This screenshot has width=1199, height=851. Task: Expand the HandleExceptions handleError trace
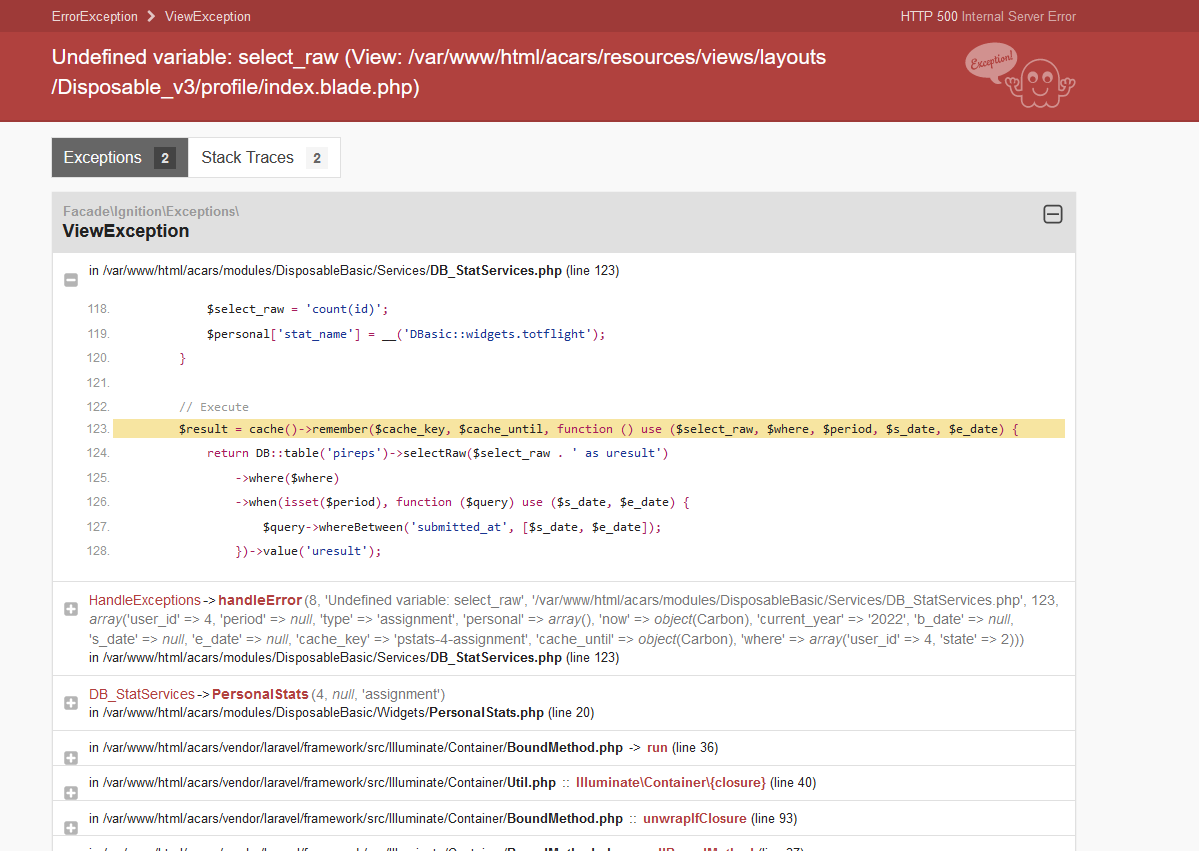pyautogui.click(x=71, y=609)
